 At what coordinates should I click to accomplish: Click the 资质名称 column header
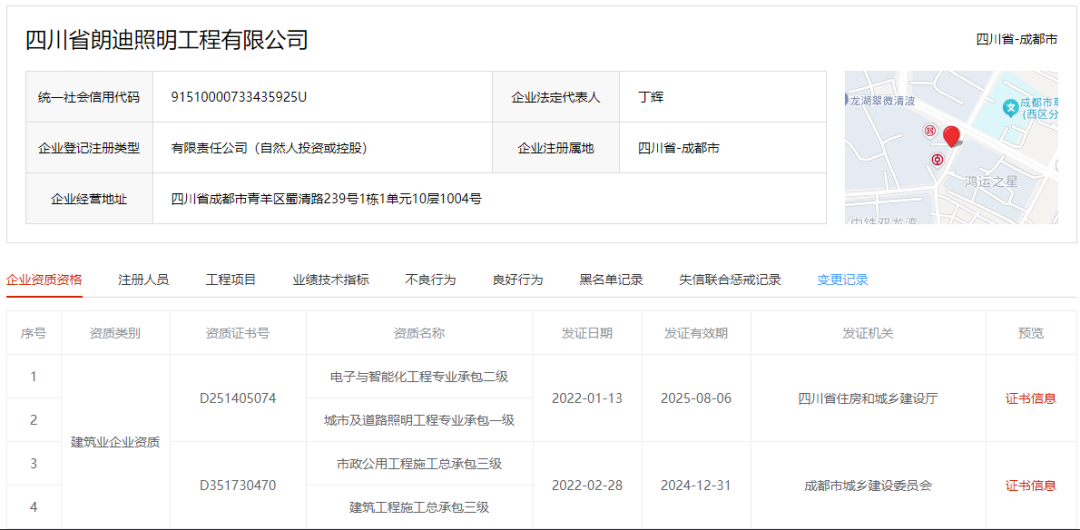419,333
